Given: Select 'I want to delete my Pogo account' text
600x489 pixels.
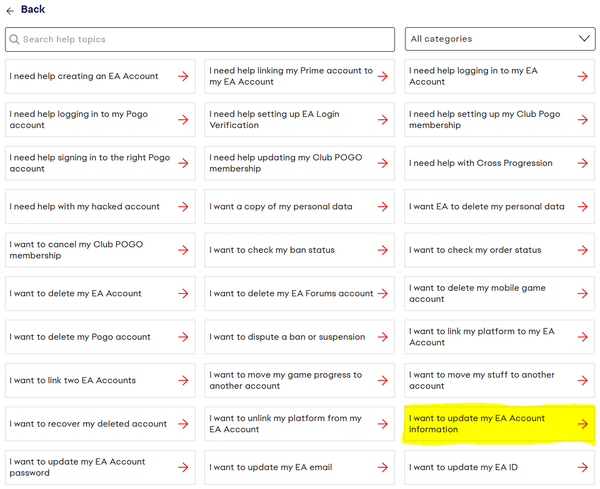Looking at the screenshot, I should click(x=80, y=337).
